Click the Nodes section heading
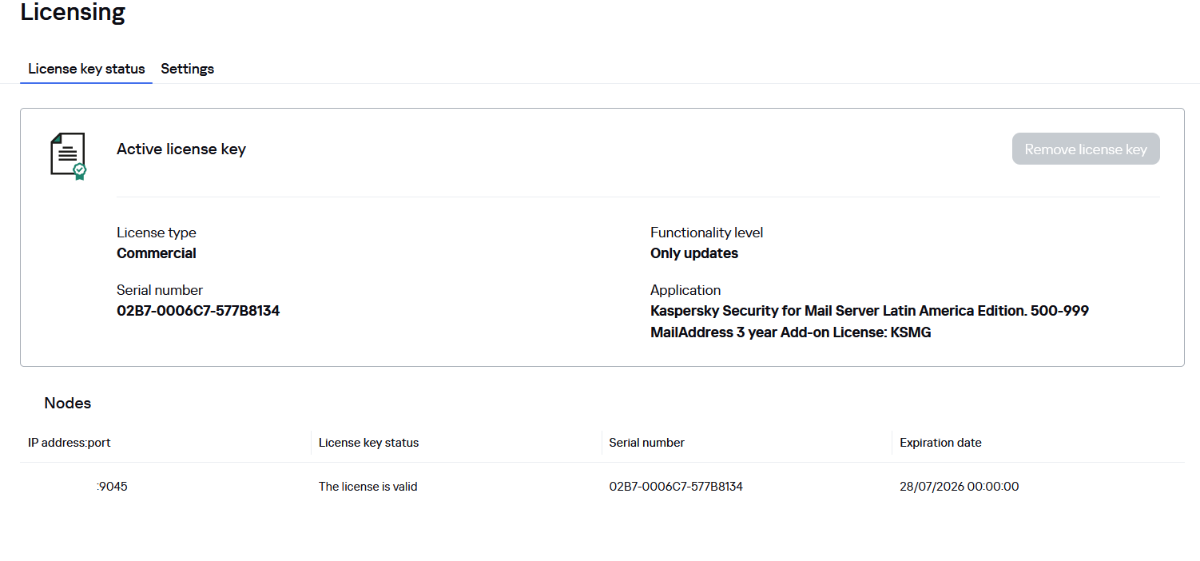The width and height of the screenshot is (1200, 561). [68, 403]
